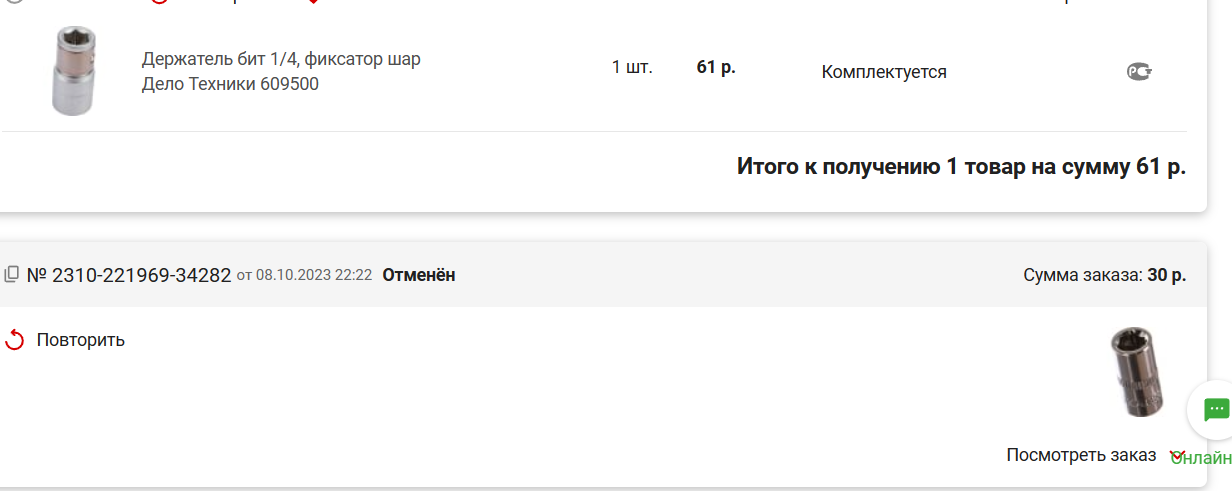Screen dimensions: 1232x491
Task: Click the "Посмотреть заказ" link
Action: 1081,455
